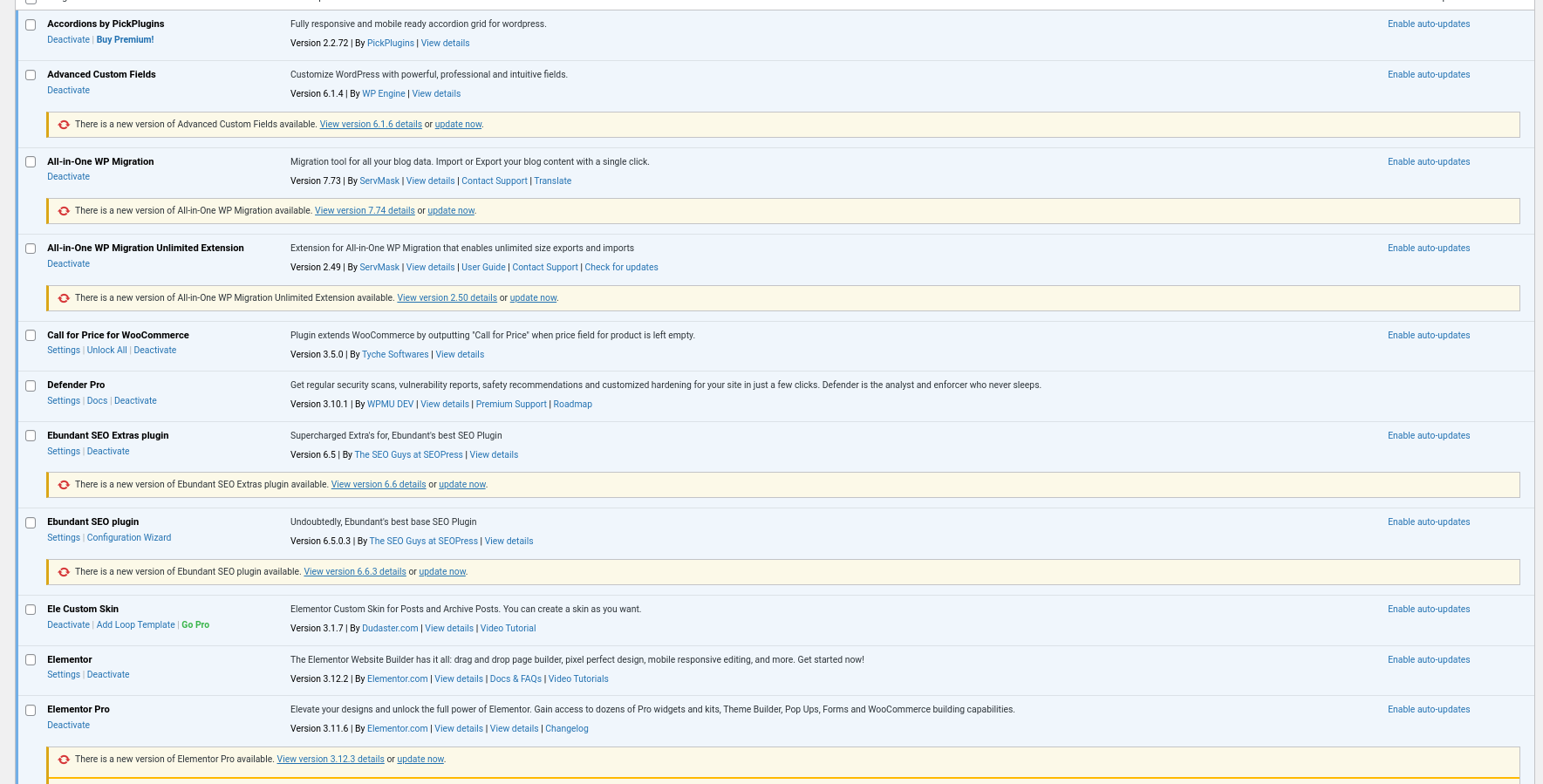Enable auto-updates for All-in-One WP Migration

[1428, 162]
